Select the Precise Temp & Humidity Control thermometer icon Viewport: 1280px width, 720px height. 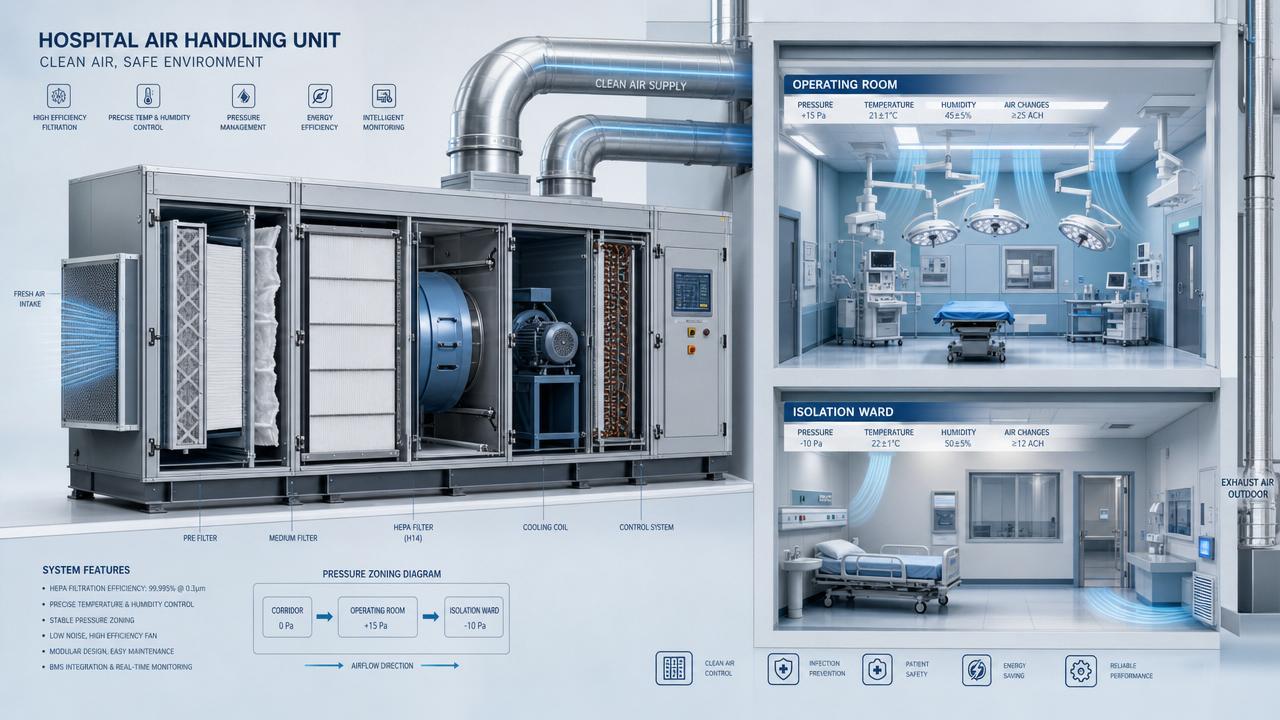point(149,96)
